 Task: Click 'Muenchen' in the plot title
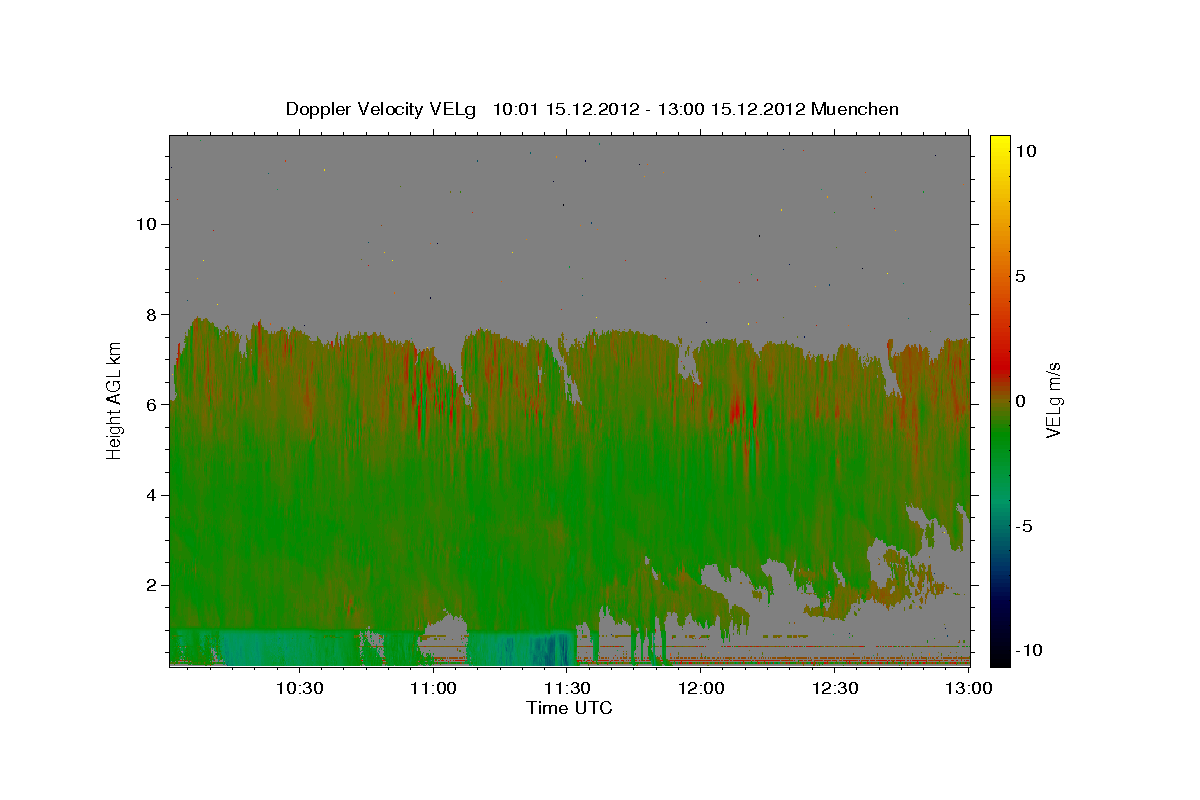pos(855,109)
